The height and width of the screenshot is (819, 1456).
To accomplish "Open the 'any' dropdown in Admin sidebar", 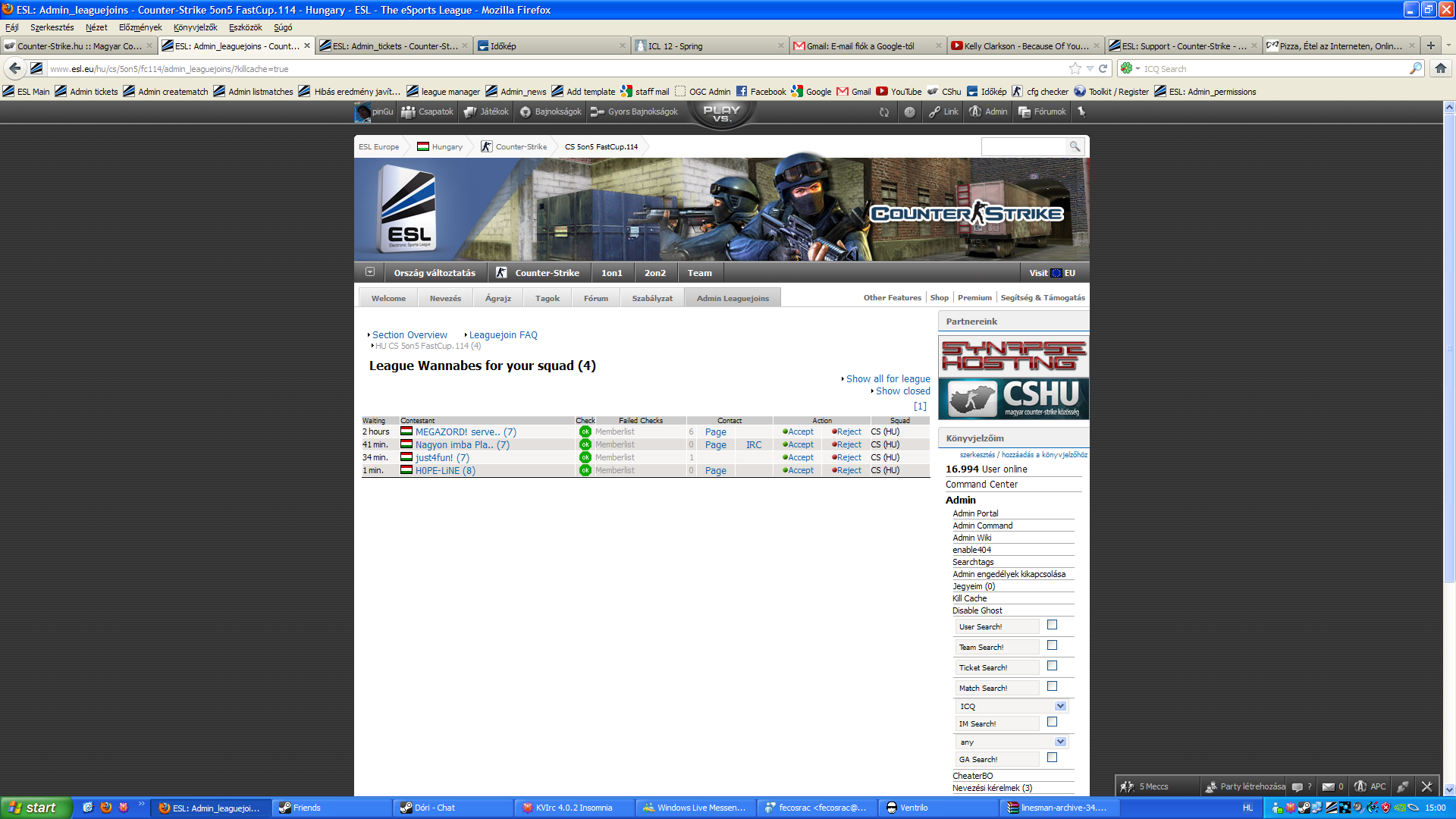I will pyautogui.click(x=1012, y=742).
